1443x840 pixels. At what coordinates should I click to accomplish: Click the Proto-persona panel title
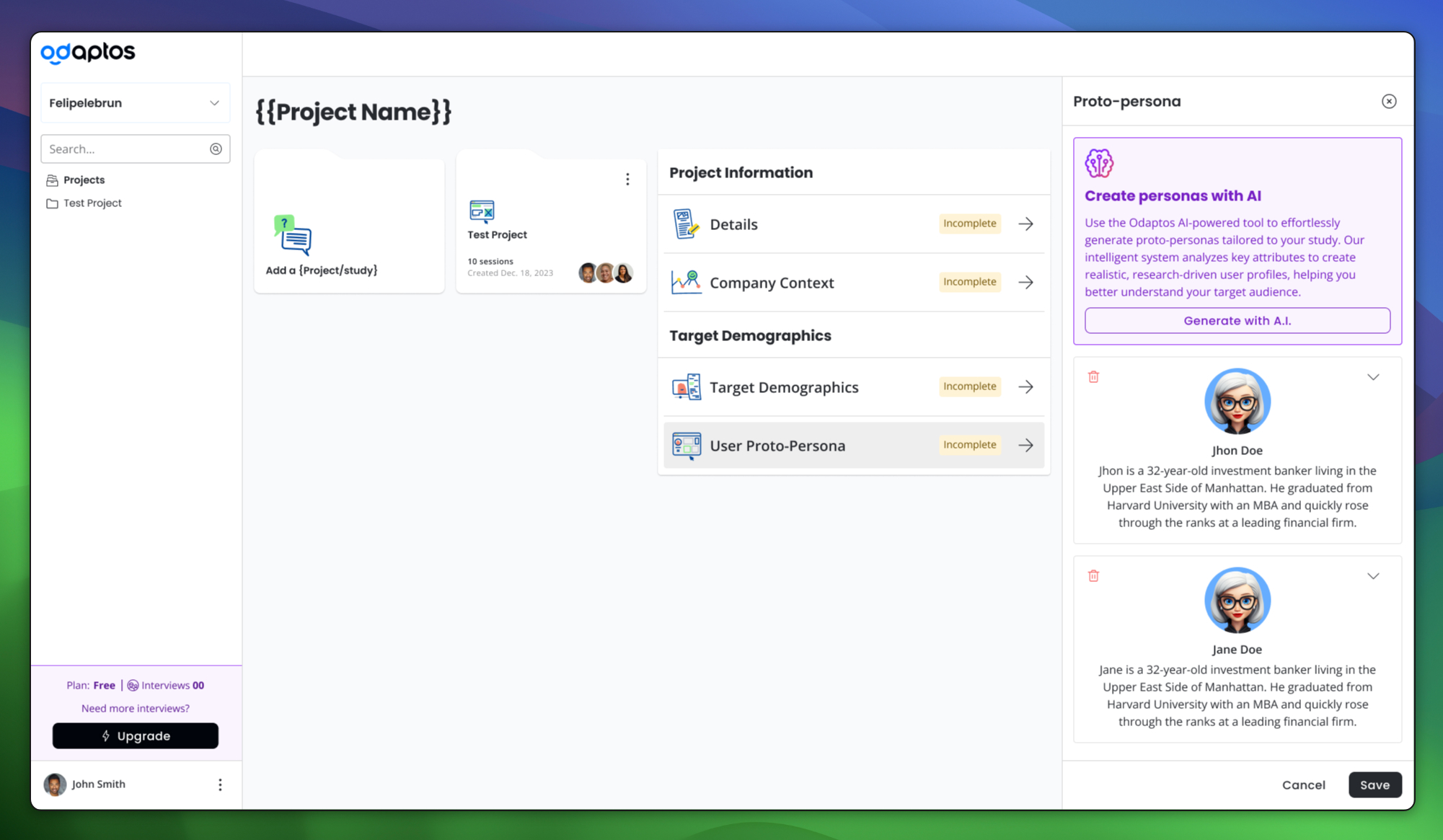pyautogui.click(x=1126, y=102)
